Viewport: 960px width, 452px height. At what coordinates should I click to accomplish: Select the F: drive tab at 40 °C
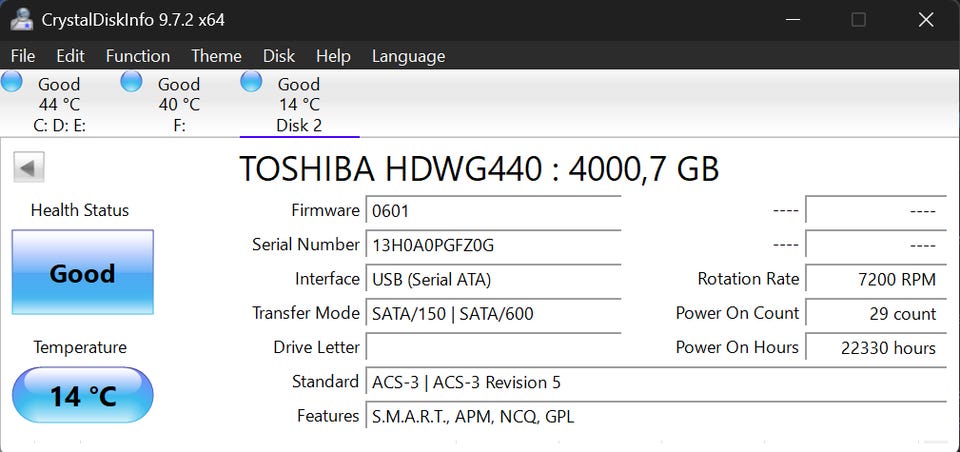179,105
